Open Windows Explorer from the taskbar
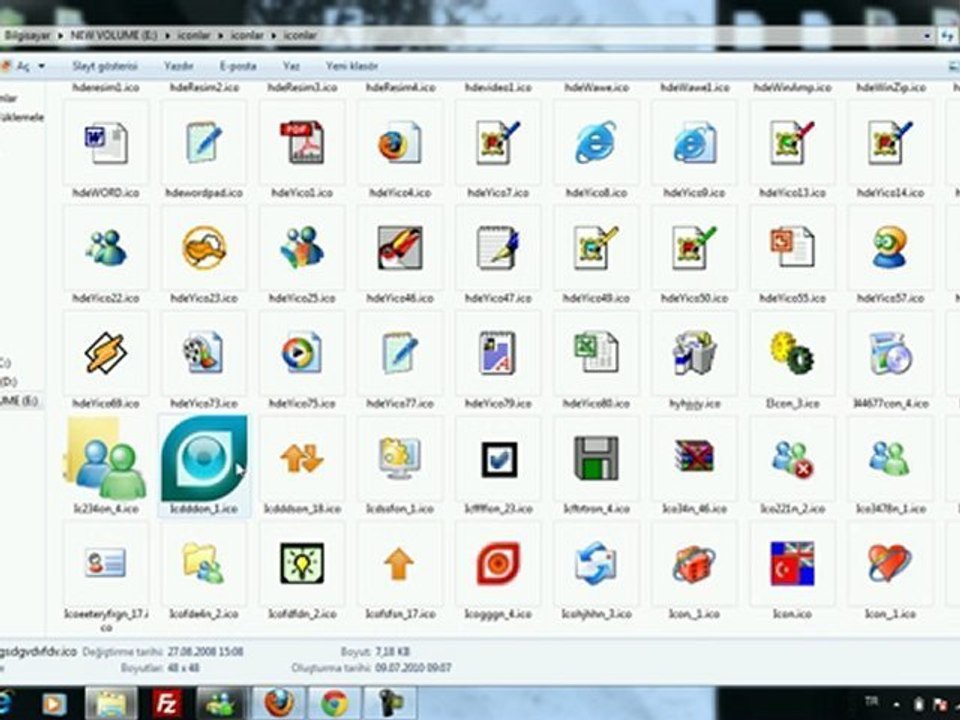 (x=111, y=703)
